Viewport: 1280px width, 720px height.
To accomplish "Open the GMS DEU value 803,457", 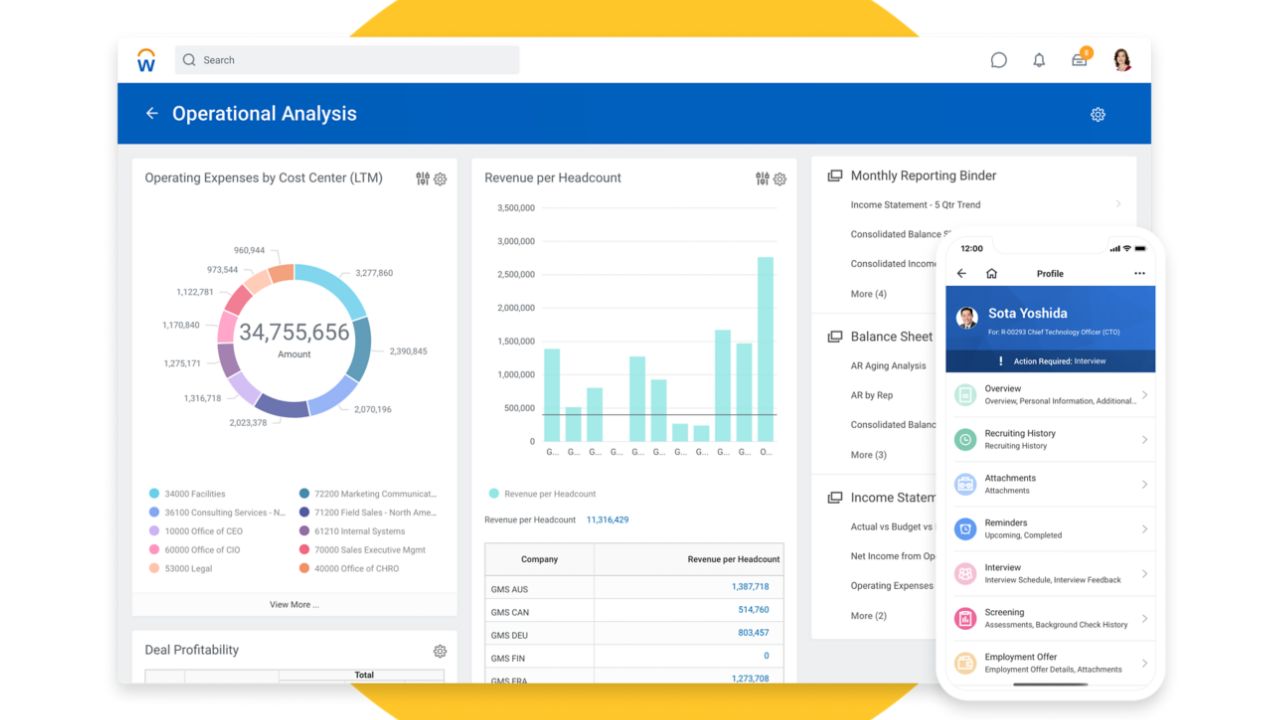I will tap(753, 633).
